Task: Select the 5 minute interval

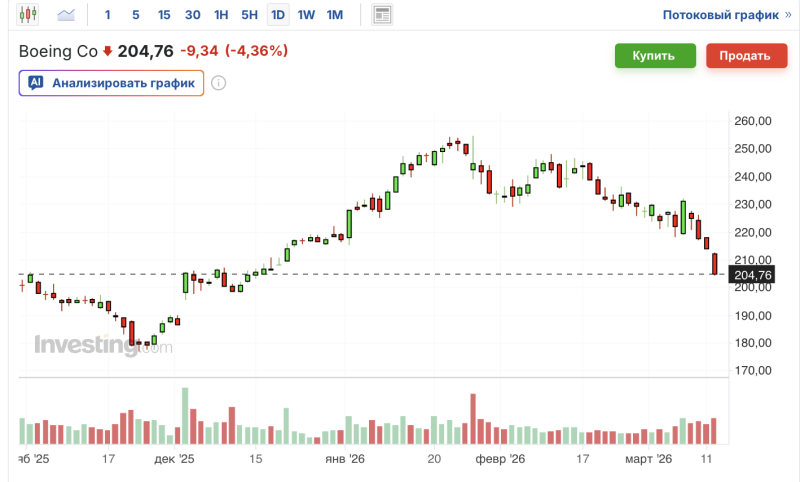Action: click(136, 15)
